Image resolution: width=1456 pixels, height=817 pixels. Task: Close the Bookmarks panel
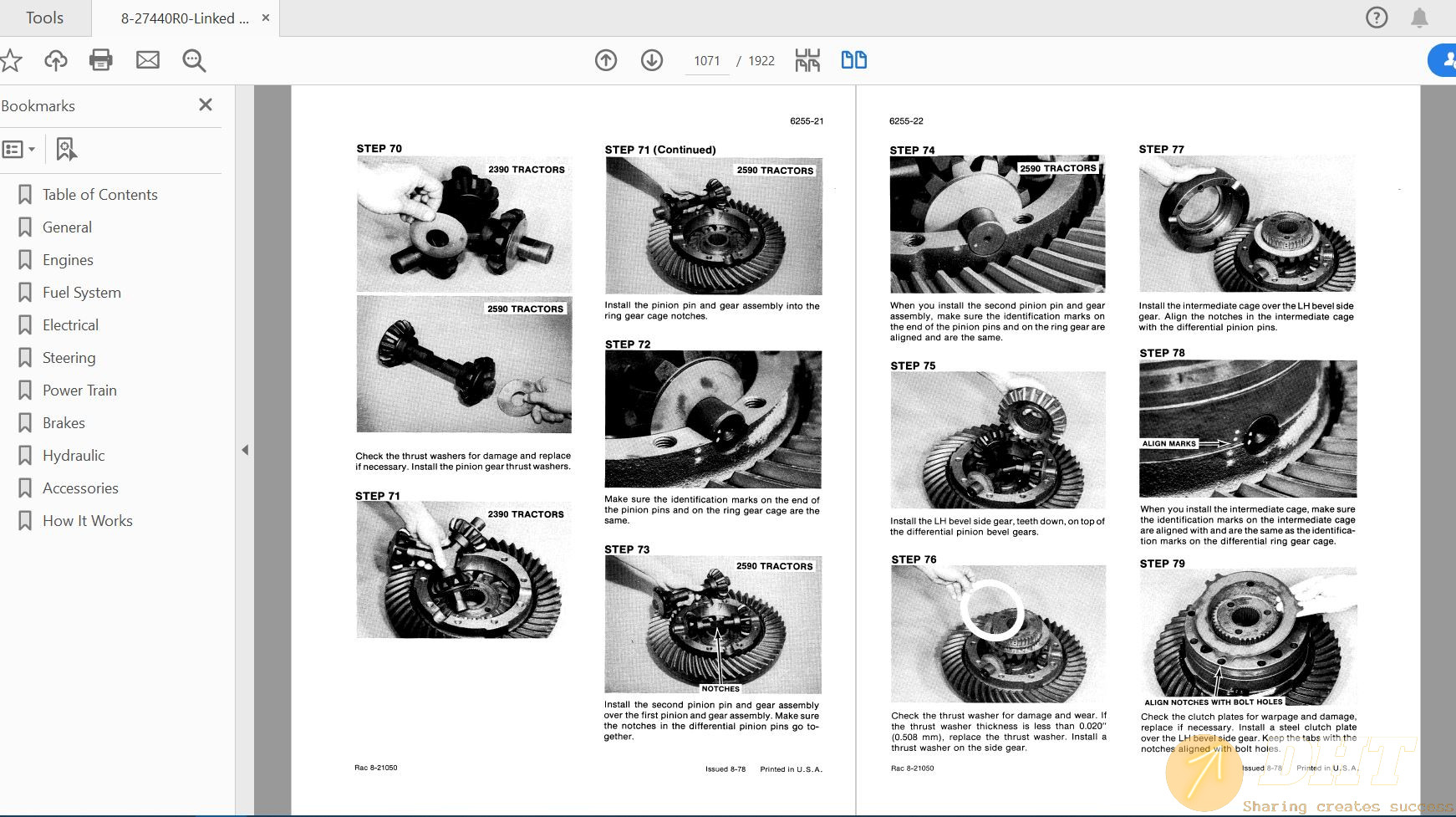click(x=206, y=105)
